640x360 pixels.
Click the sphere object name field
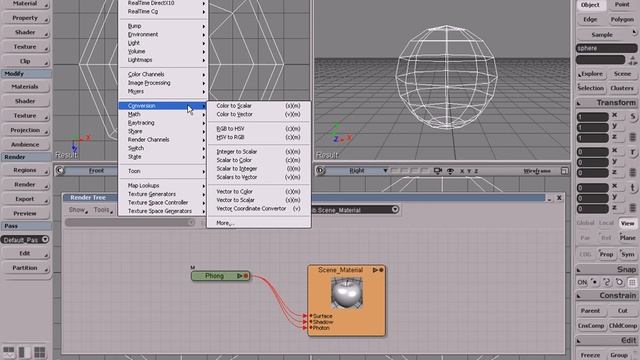607,48
